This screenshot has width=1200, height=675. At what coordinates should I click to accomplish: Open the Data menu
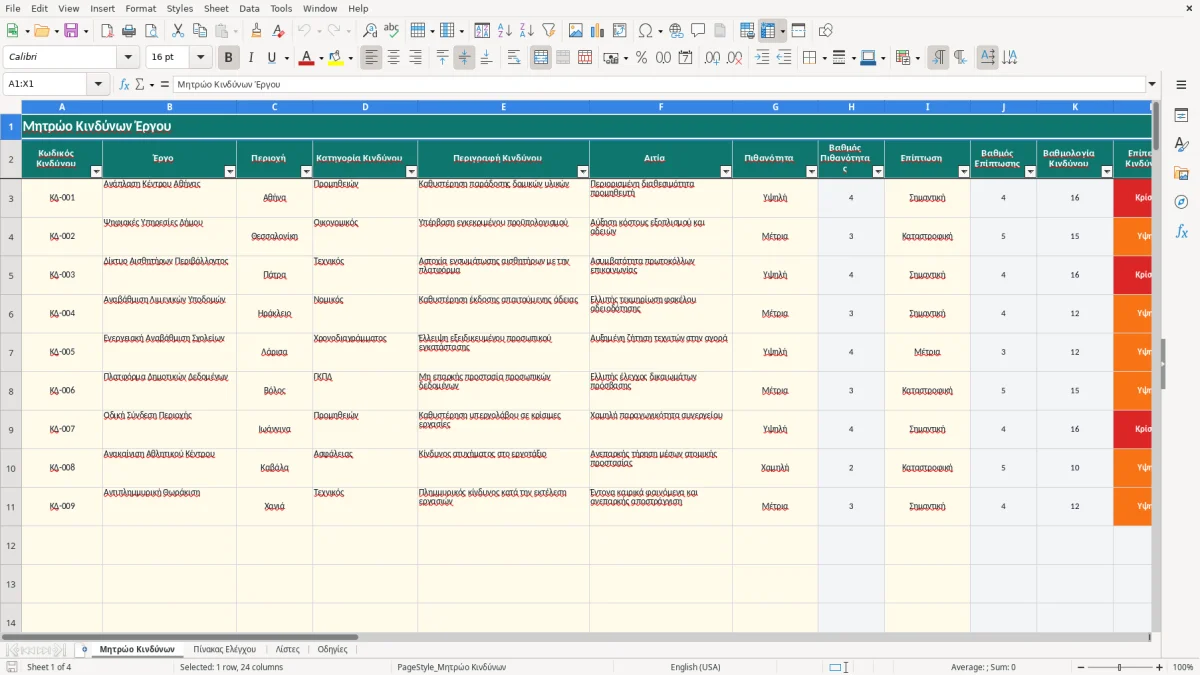tap(249, 8)
